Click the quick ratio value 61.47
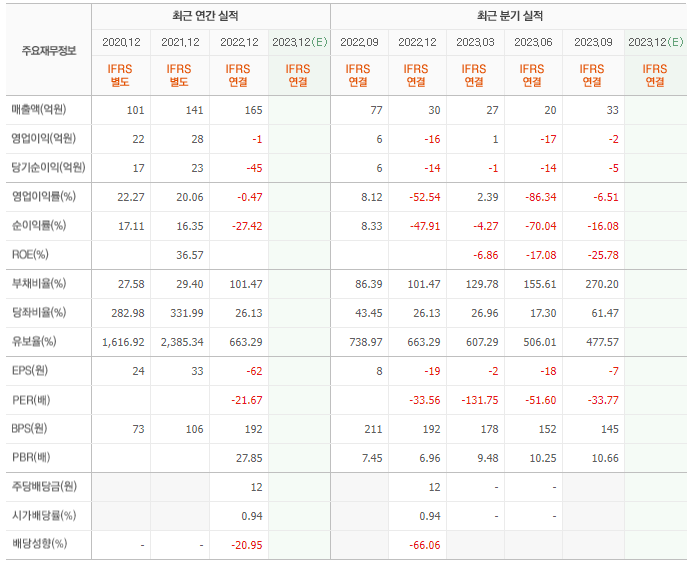Screen dimensions: 695x563 pos(605,313)
